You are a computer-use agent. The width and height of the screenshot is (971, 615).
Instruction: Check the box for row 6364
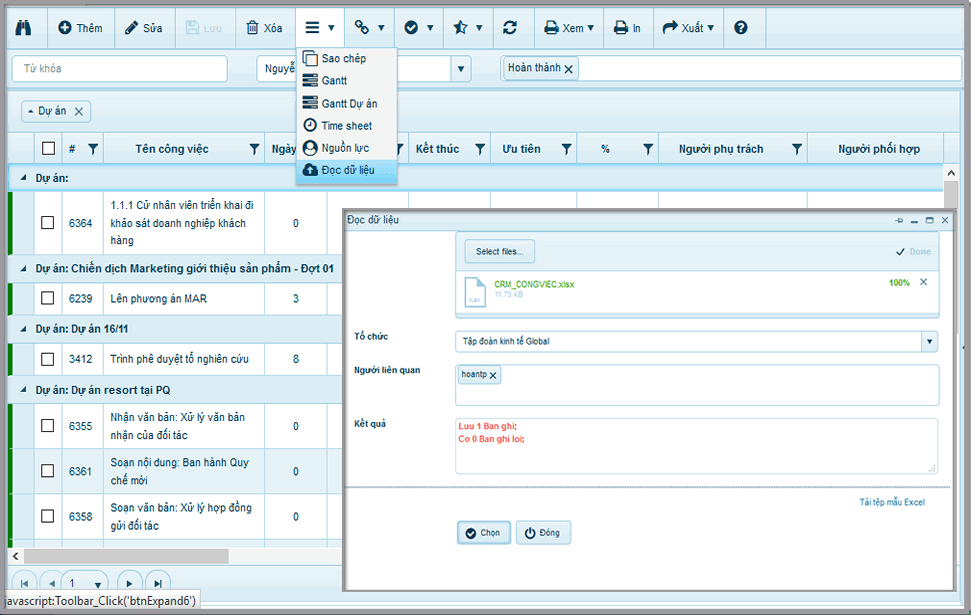click(x=48, y=222)
